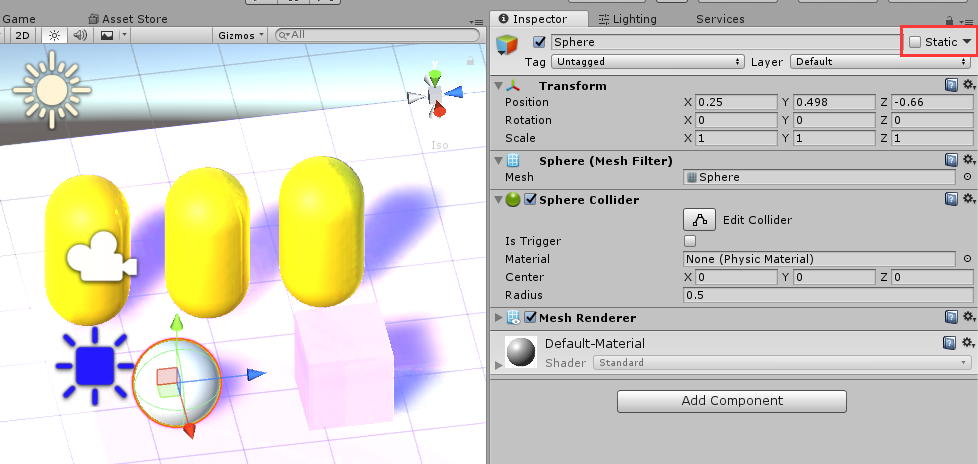
Task: Click the scene view lock icon
Action: [470, 60]
